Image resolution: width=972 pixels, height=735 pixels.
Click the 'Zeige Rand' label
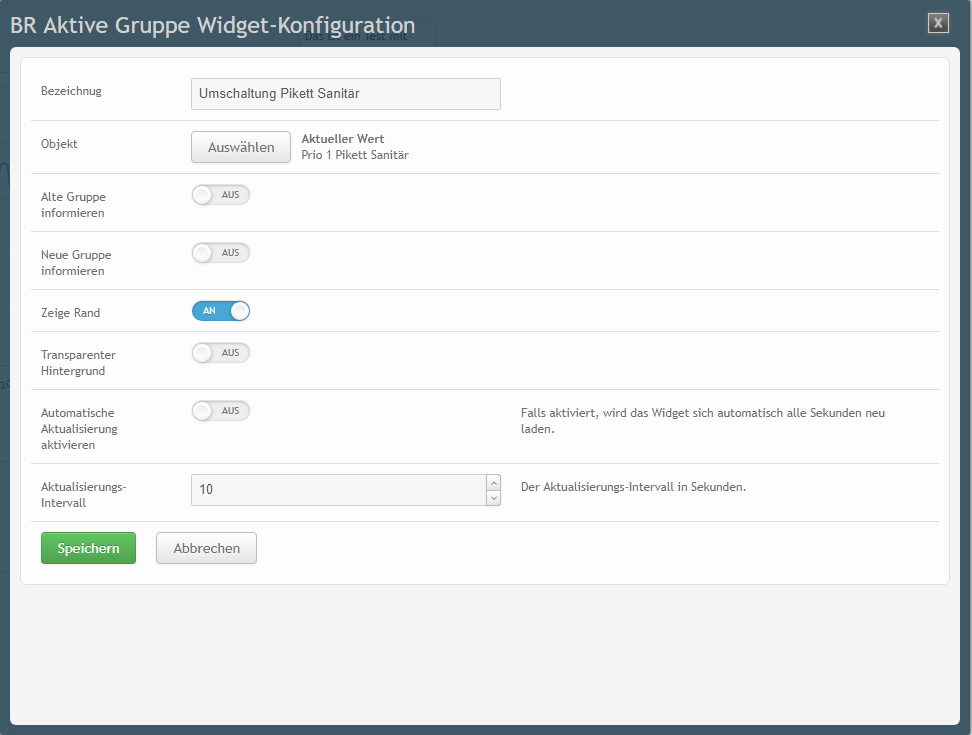70,313
